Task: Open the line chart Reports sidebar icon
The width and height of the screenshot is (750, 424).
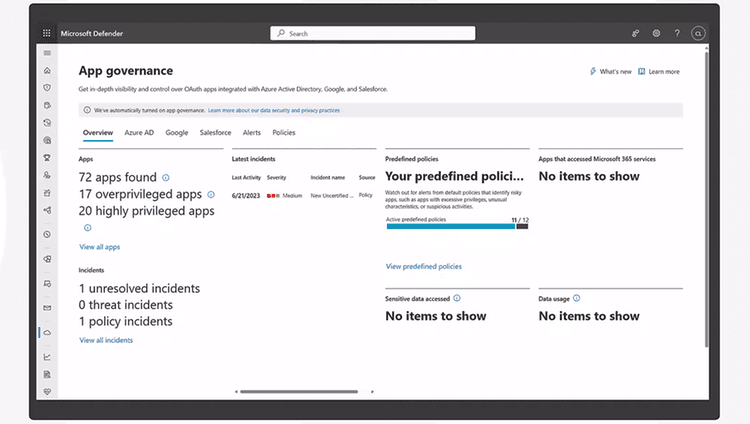Action: tap(47, 357)
